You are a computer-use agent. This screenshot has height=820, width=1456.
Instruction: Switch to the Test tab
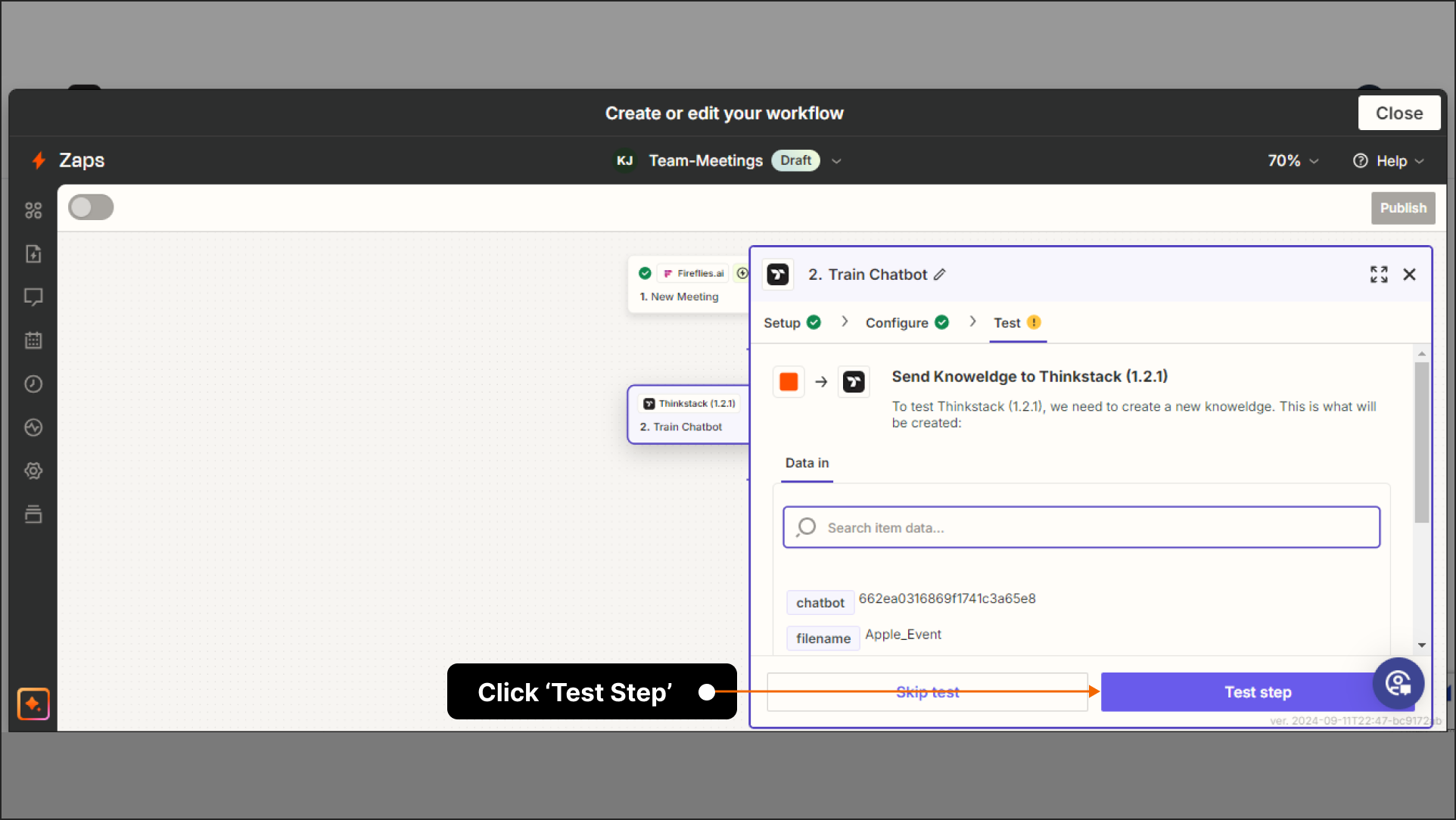1017,323
